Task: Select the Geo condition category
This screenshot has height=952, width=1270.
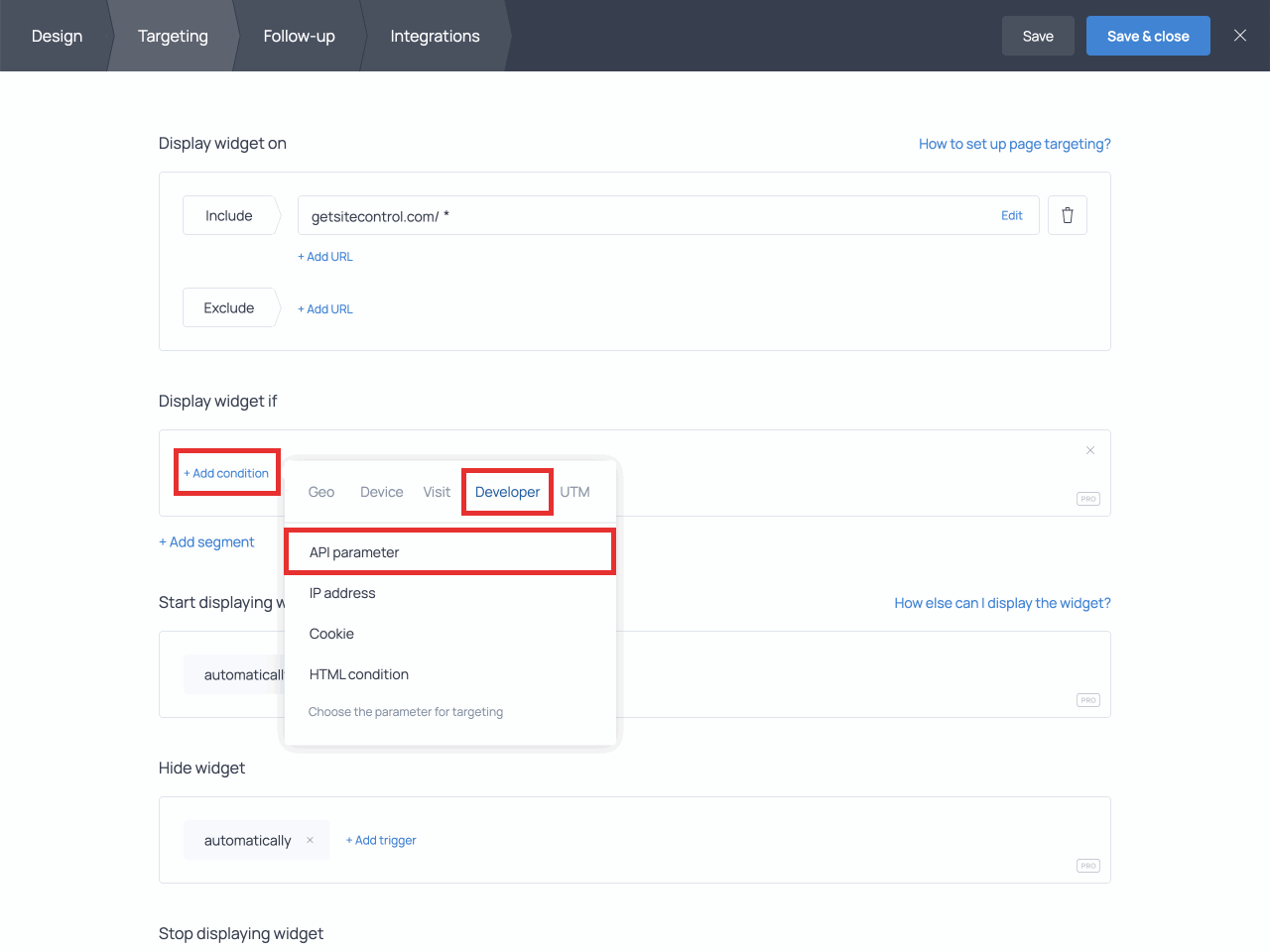Action: 320,492
